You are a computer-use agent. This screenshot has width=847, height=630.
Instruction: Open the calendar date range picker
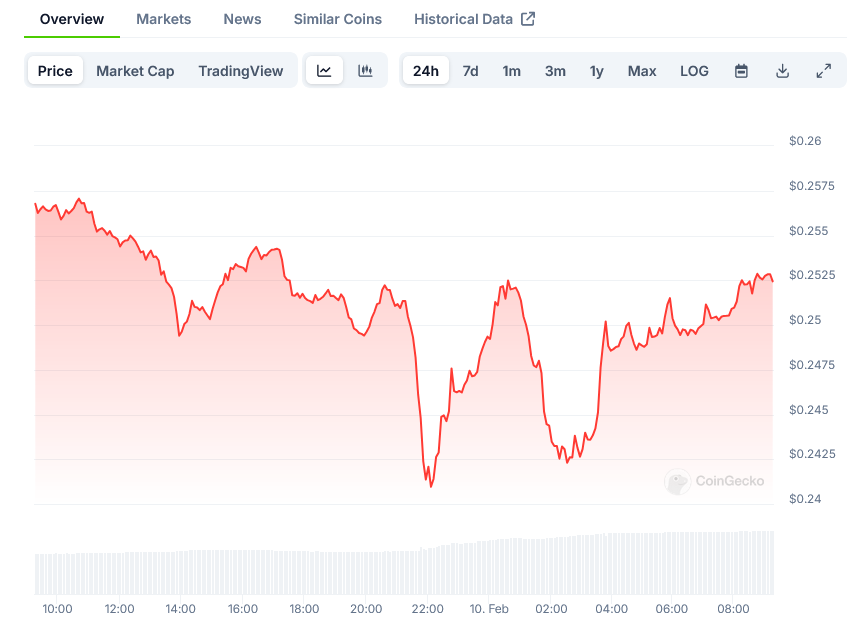741,71
